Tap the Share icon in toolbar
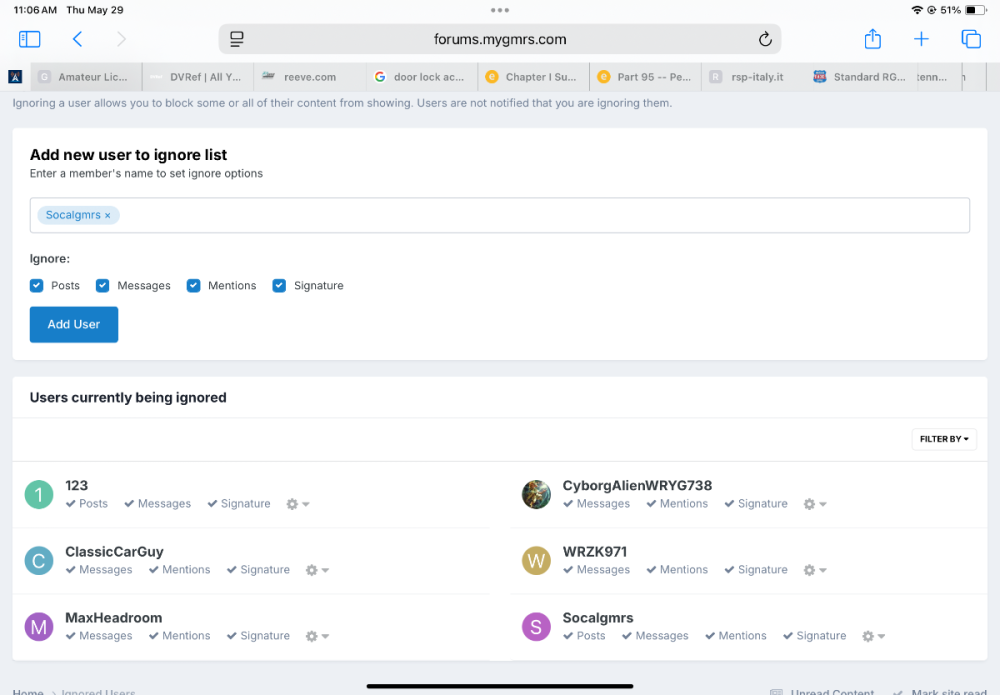 click(872, 39)
